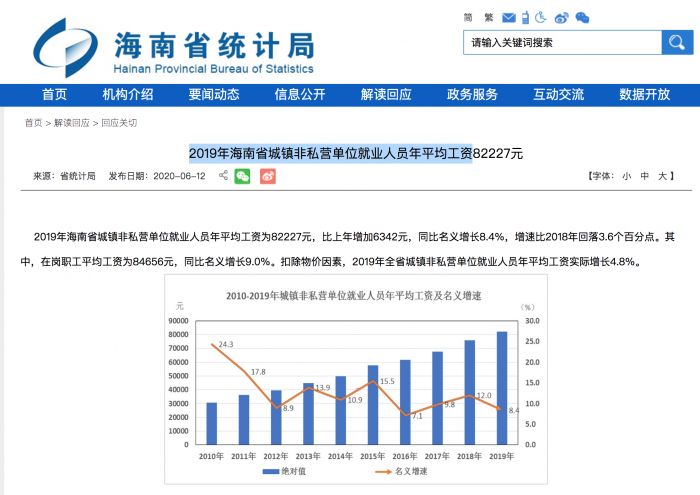
Task: Share article via green WeChat icon
Action: [x=243, y=176]
